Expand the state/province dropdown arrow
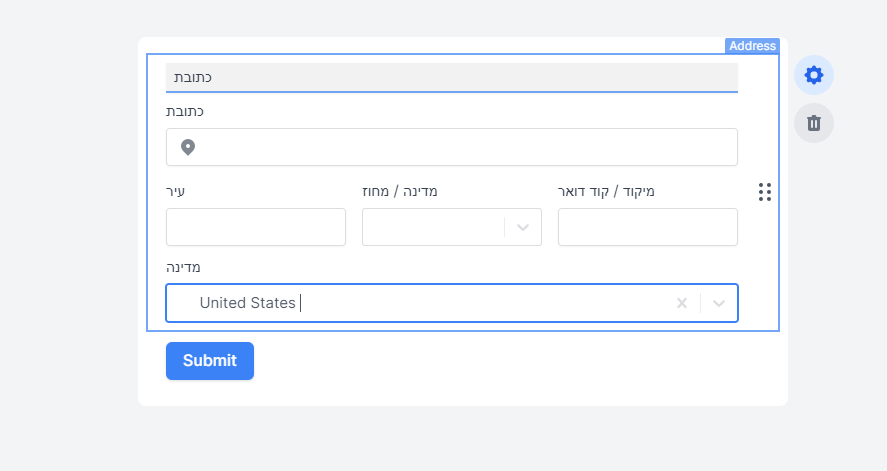The height and width of the screenshot is (471, 887). pos(523,227)
